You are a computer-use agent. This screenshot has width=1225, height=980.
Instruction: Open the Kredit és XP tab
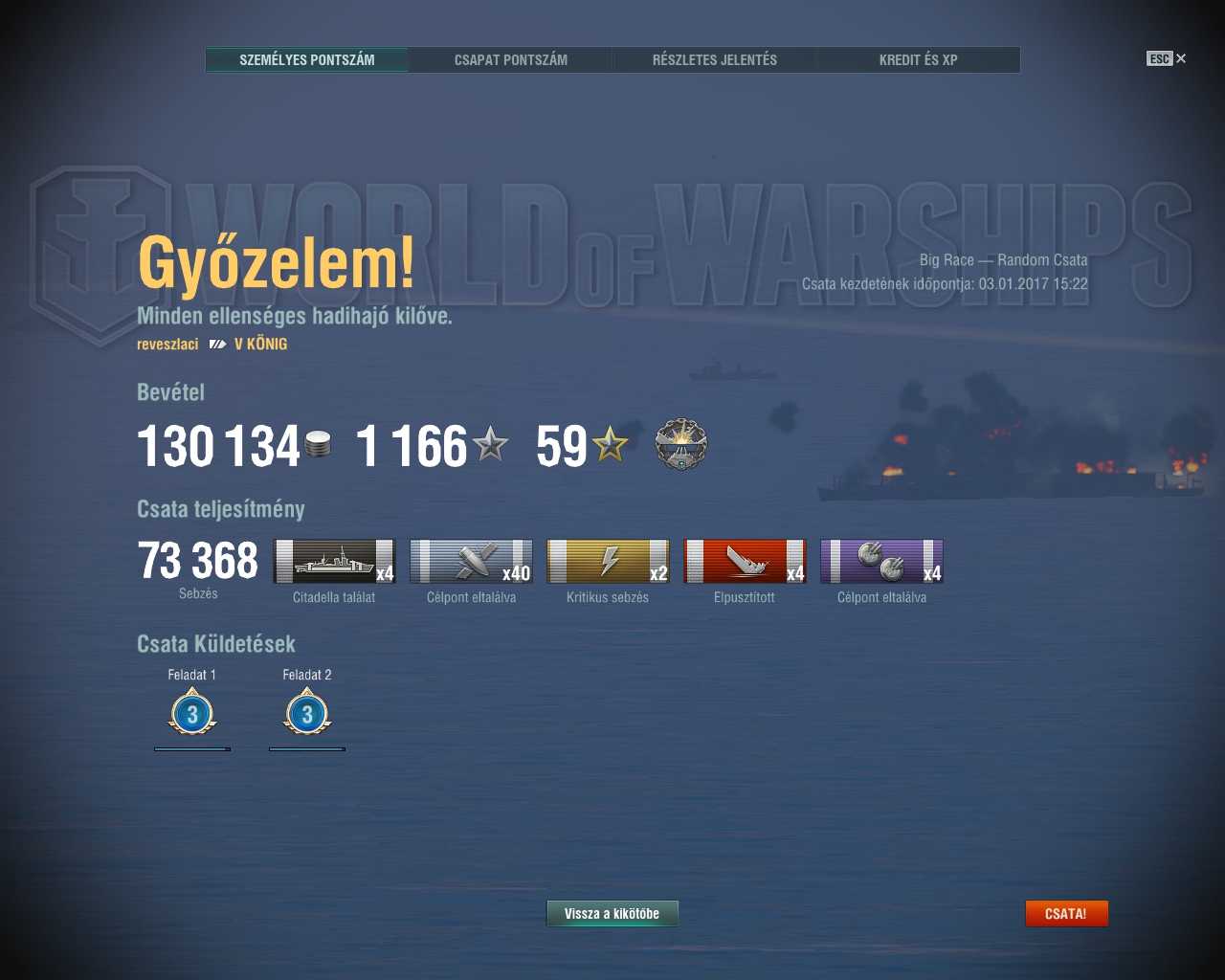(919, 59)
